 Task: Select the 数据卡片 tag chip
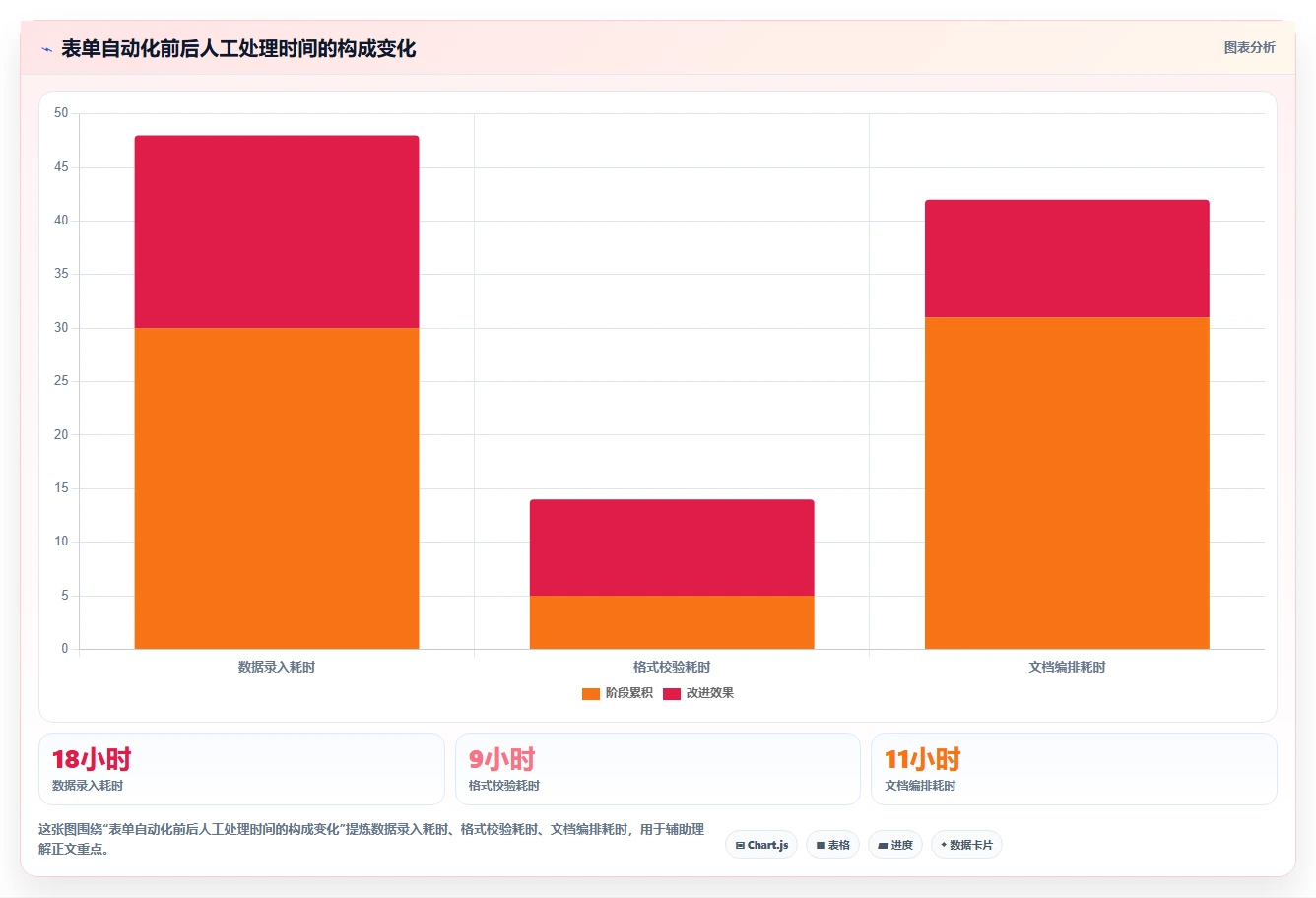(966, 845)
